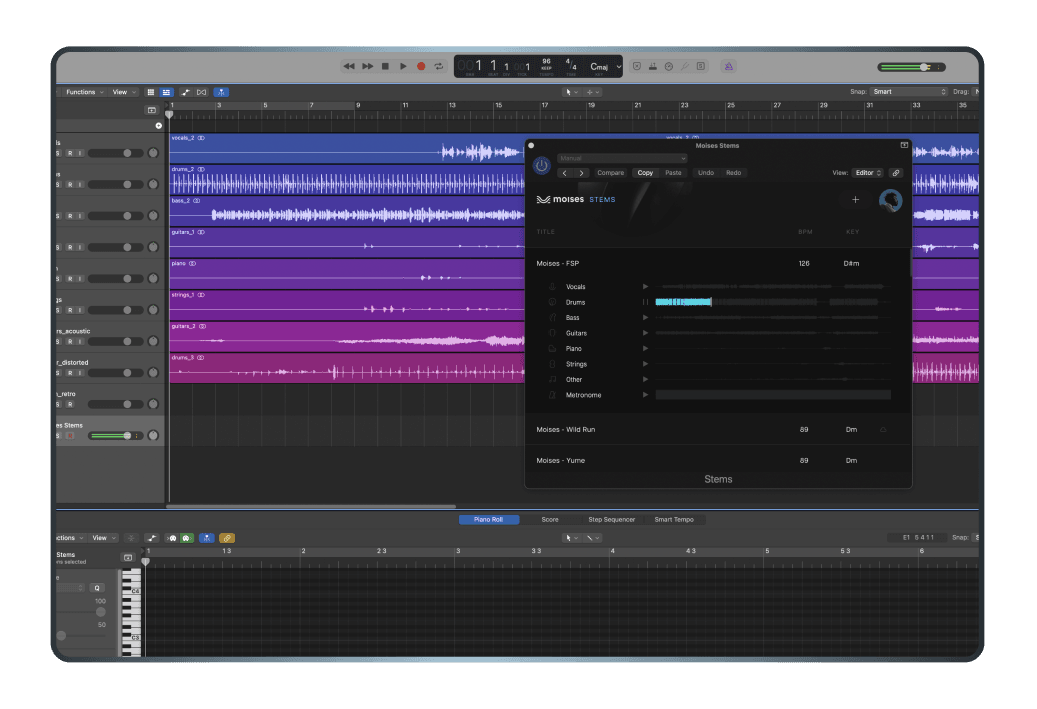Screen dimensions: 1037x709
Task: Click the Replace mode icon in control bar
Action: pyautogui.click(x=637, y=66)
